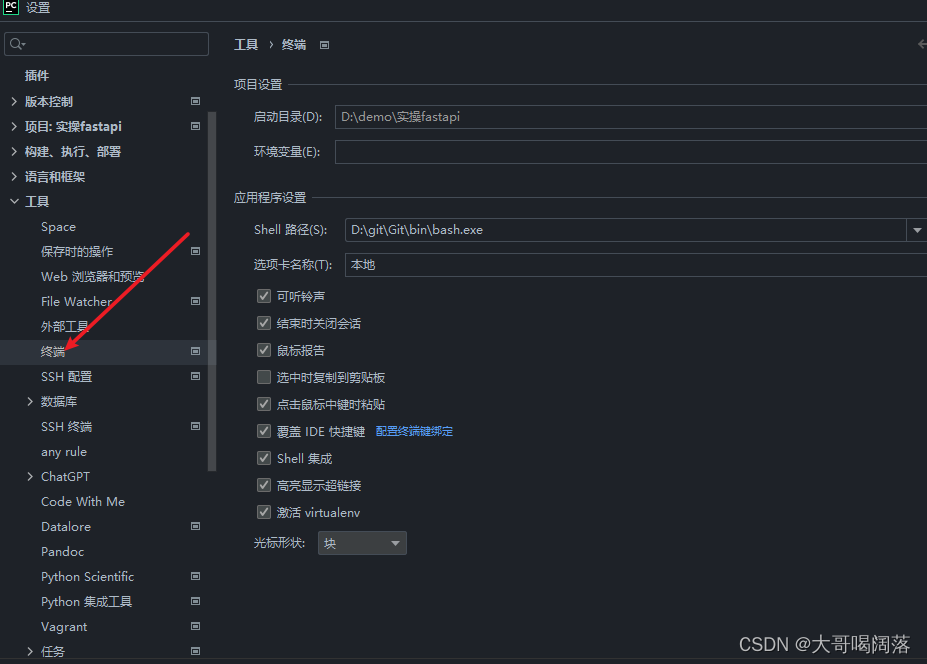Click the settings icon next to 版本控制
The height and width of the screenshot is (664, 927).
pyautogui.click(x=196, y=101)
